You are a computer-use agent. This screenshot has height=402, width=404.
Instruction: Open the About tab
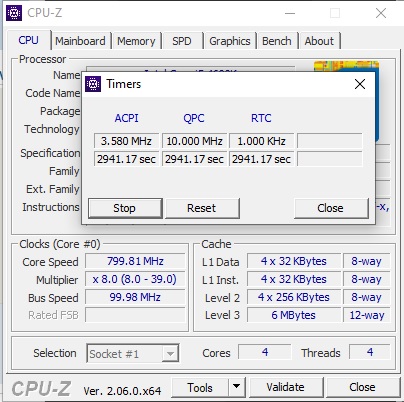[x=319, y=41]
